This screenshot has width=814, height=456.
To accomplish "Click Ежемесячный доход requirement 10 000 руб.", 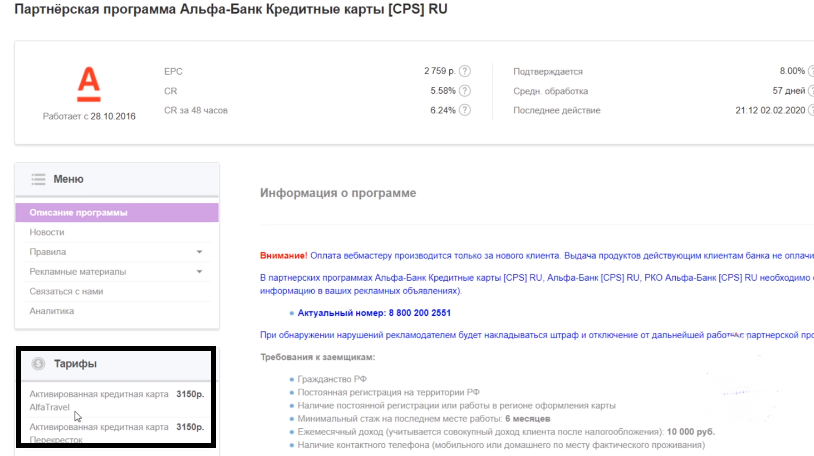I will [x=506, y=432].
